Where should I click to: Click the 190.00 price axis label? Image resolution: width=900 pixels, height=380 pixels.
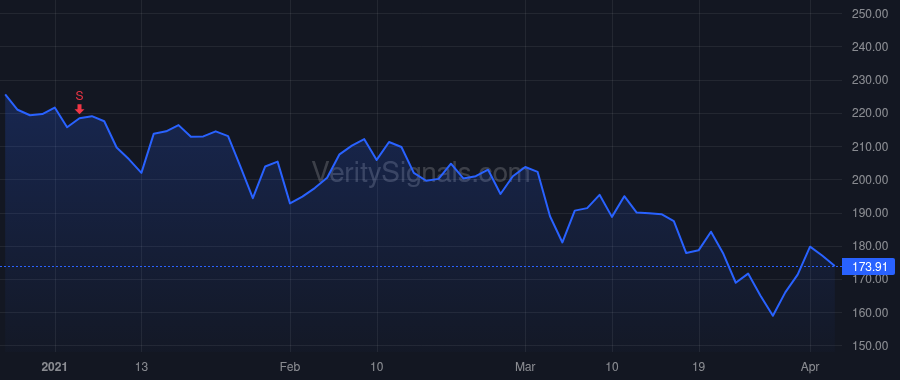click(870, 213)
